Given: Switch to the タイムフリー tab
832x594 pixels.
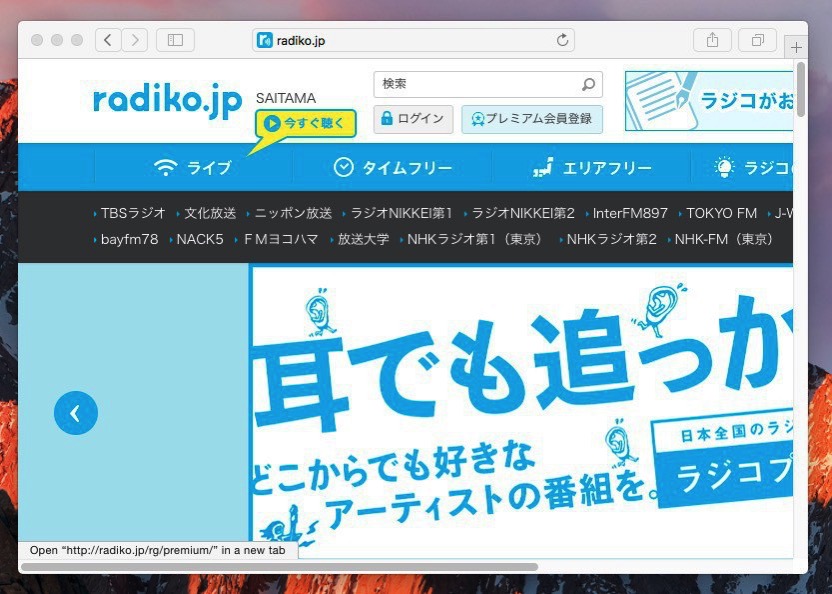Looking at the screenshot, I should (x=393, y=168).
